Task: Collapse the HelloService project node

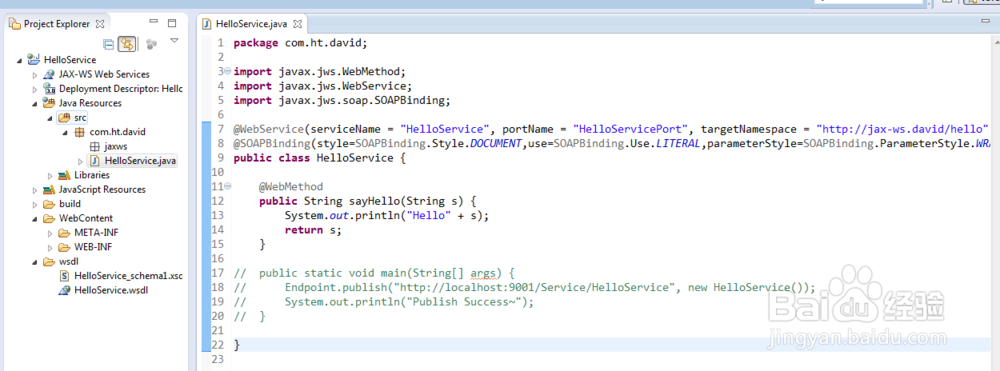Action: tap(19, 60)
